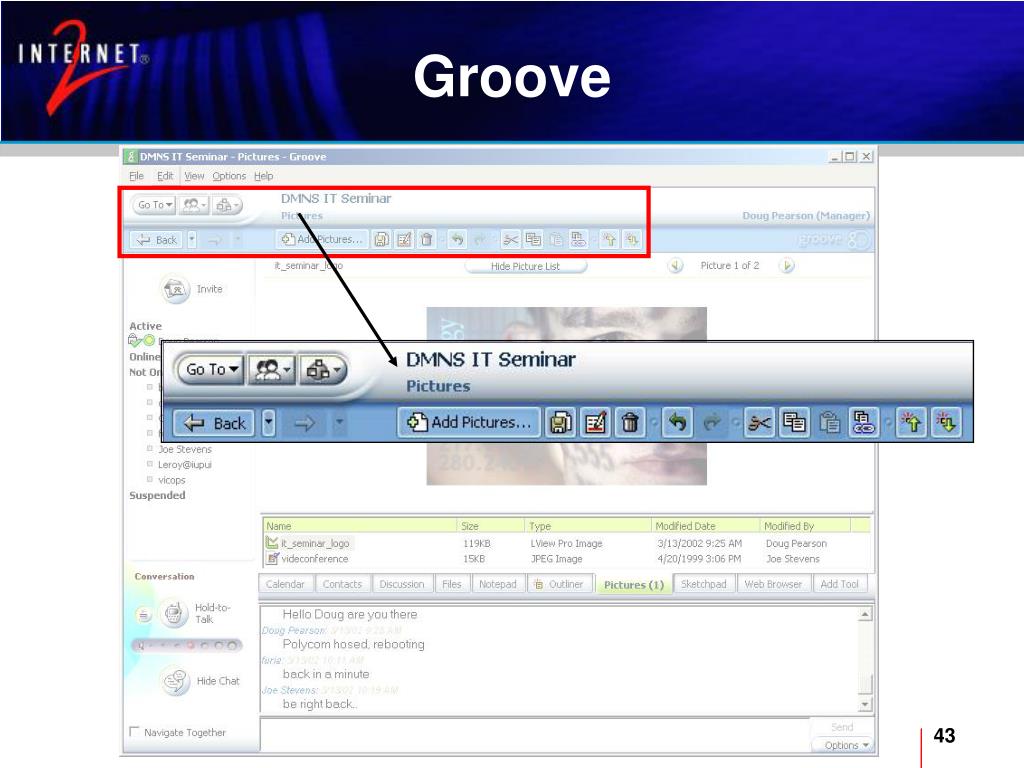Open the View menu
Image resolution: width=1024 pixels, height=768 pixels.
tap(194, 176)
